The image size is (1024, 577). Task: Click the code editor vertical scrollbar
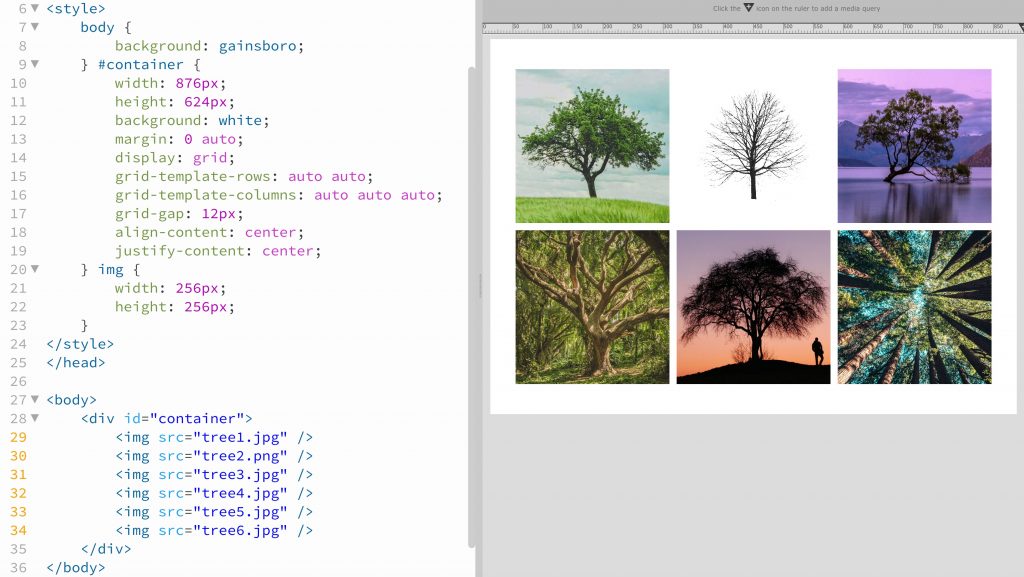(x=472, y=307)
